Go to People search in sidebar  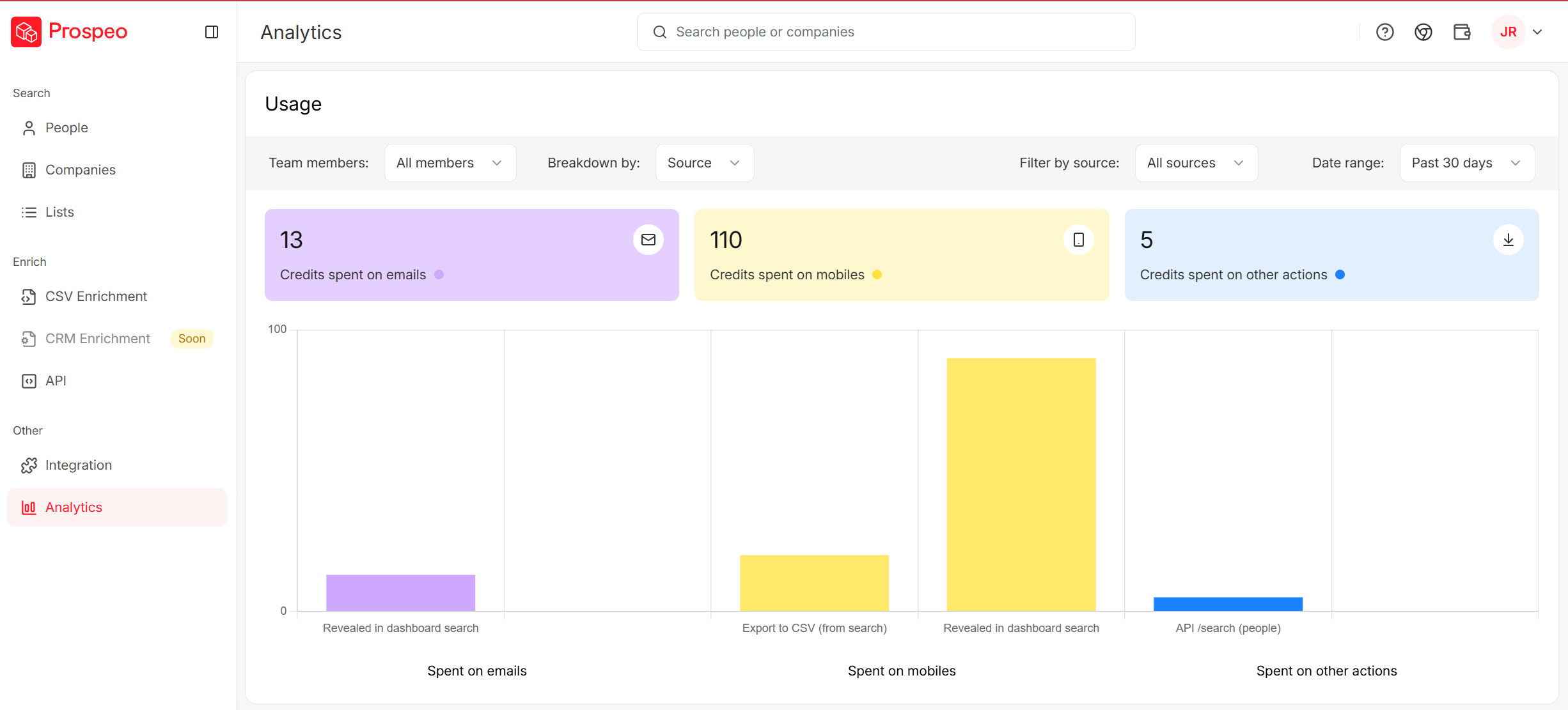67,128
